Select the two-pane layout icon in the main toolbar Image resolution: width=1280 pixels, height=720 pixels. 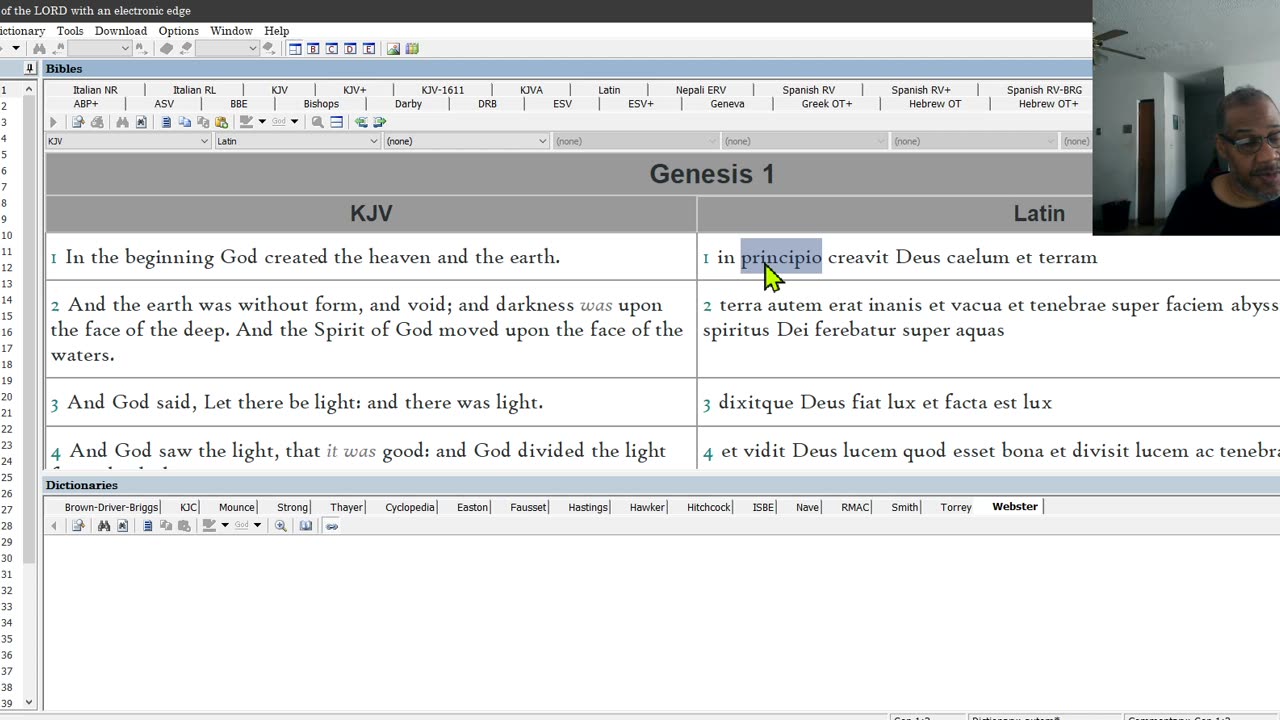295,48
